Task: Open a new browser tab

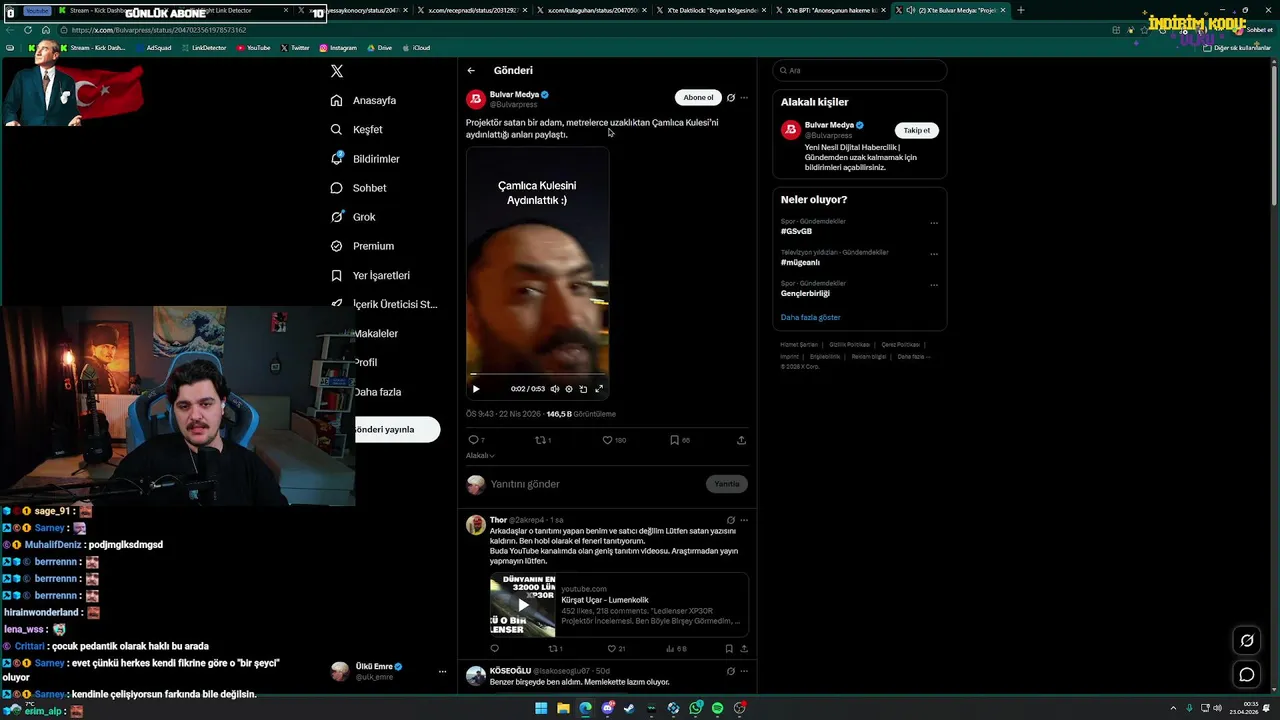Action: pos(1020,10)
